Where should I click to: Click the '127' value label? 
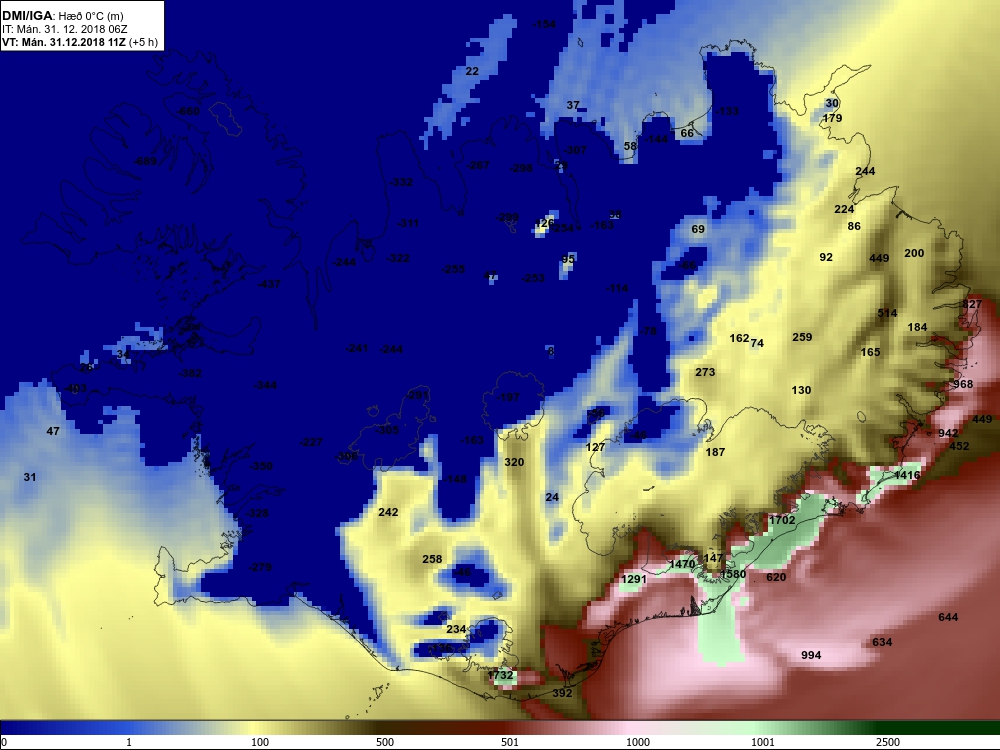[595, 447]
